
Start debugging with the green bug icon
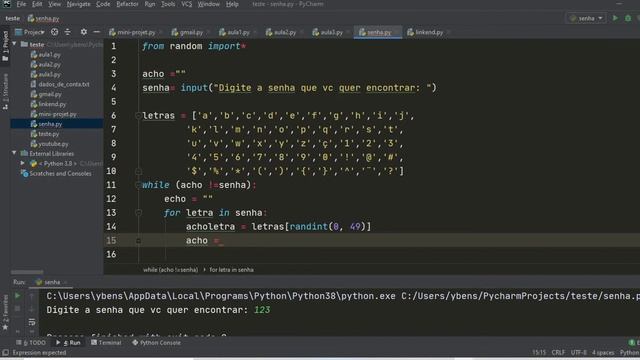pos(628,18)
